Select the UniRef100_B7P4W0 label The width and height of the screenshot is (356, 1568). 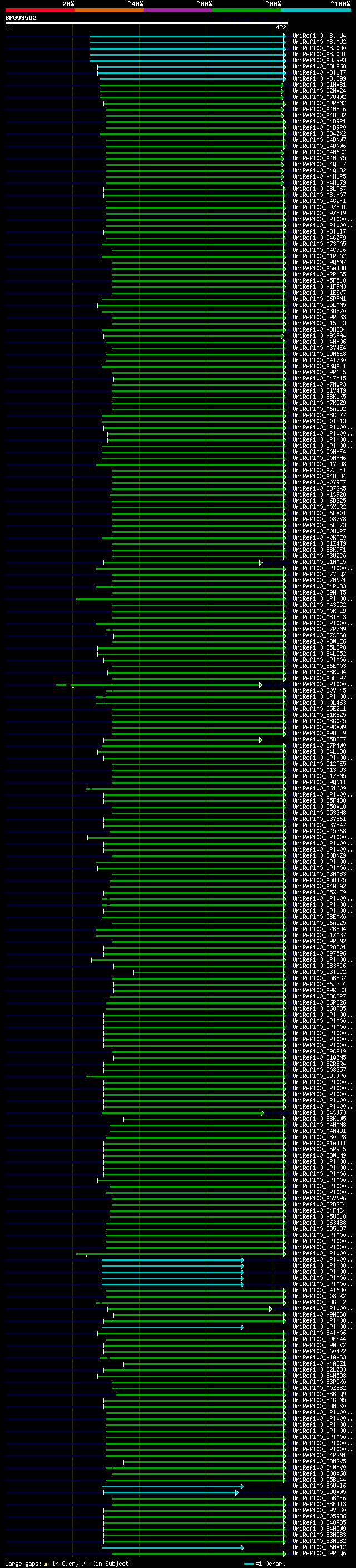tap(319, 746)
